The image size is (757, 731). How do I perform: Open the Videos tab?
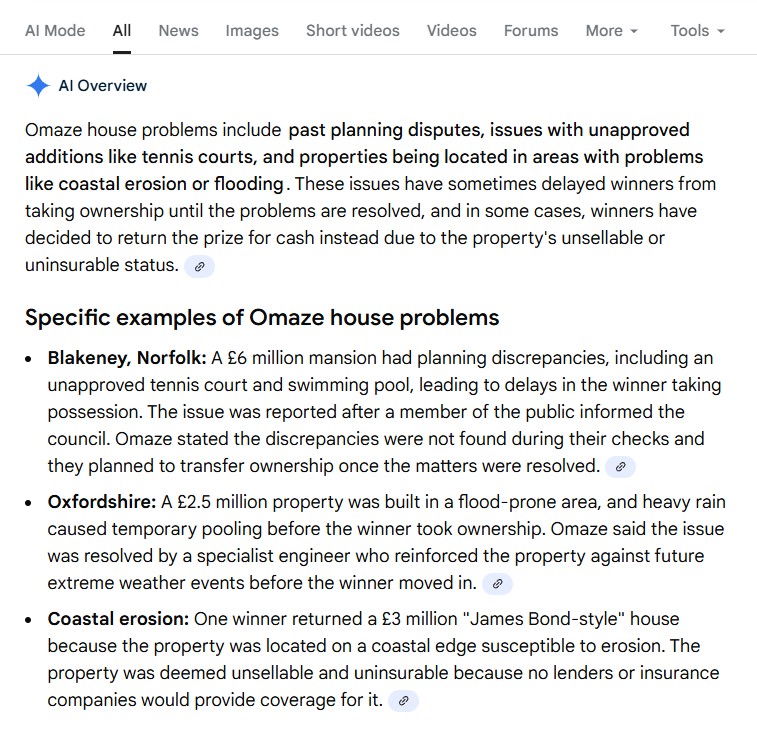(x=451, y=30)
